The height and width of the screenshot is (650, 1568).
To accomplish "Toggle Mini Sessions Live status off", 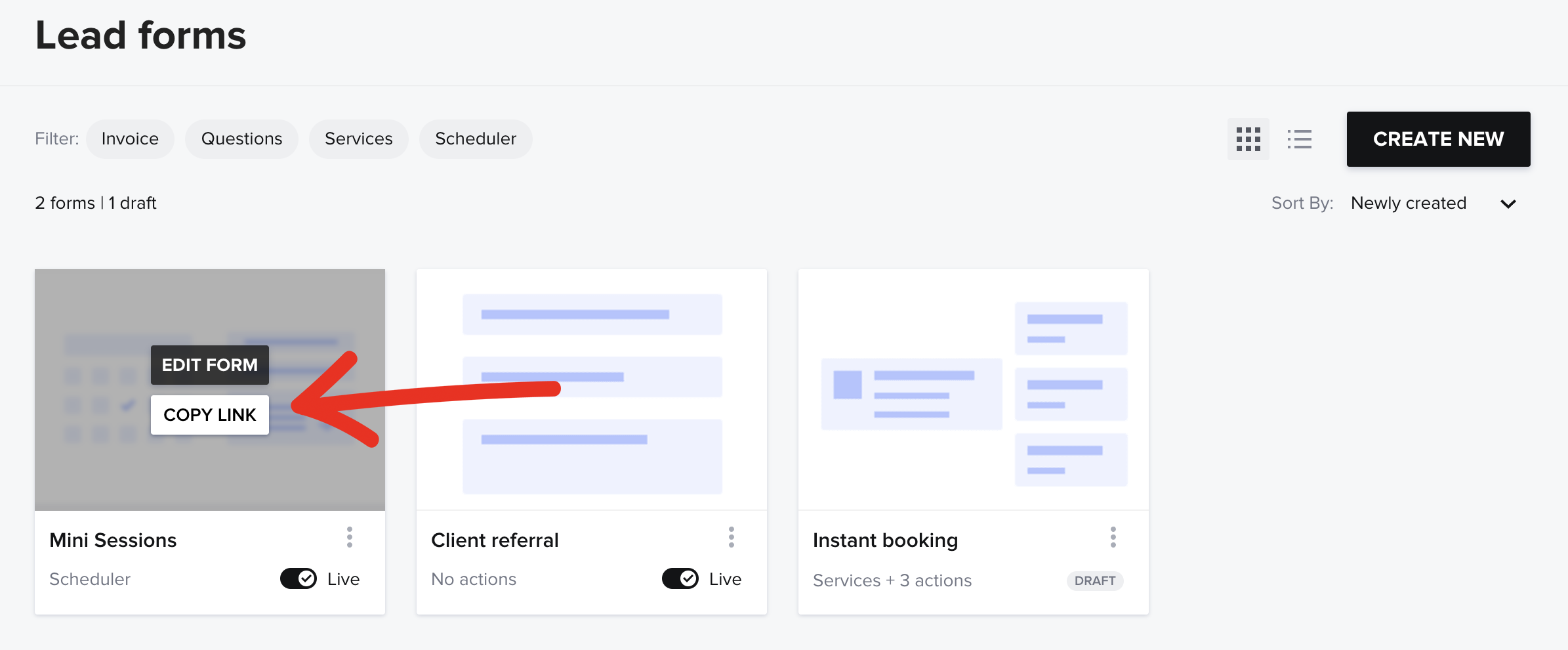I will coord(299,578).
